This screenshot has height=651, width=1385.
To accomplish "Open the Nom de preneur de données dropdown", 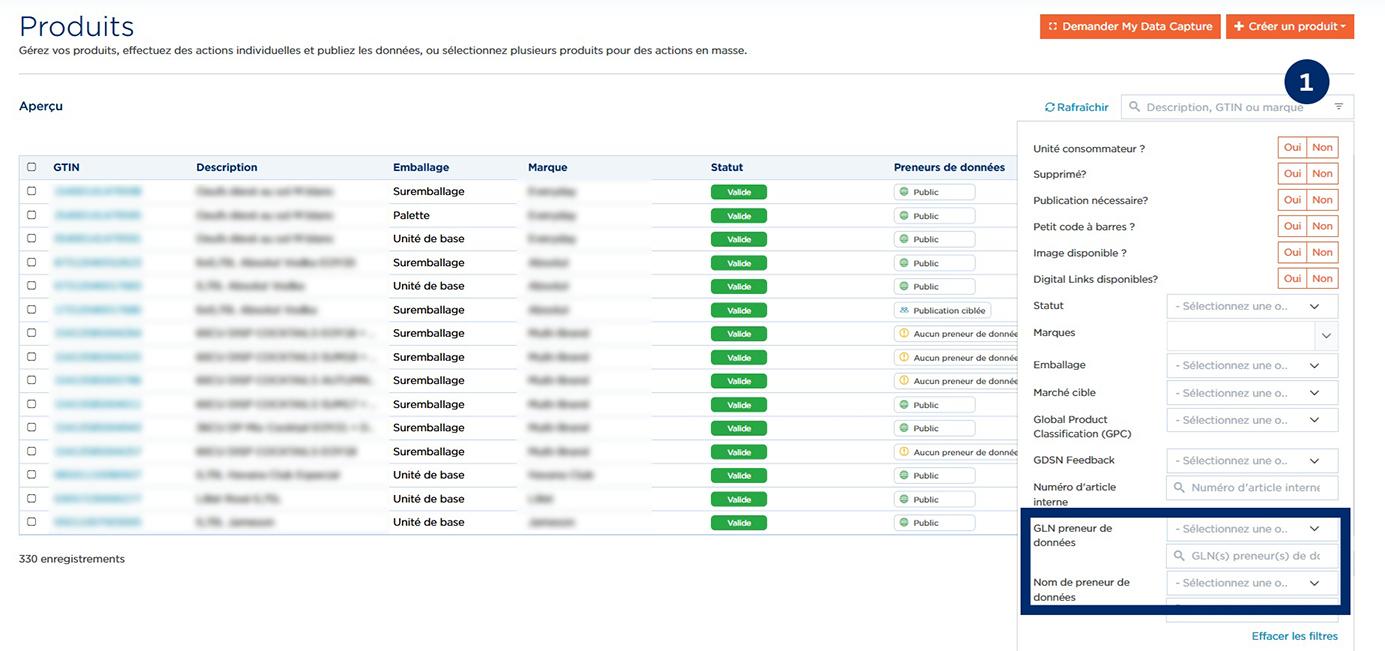I will [x=1252, y=583].
